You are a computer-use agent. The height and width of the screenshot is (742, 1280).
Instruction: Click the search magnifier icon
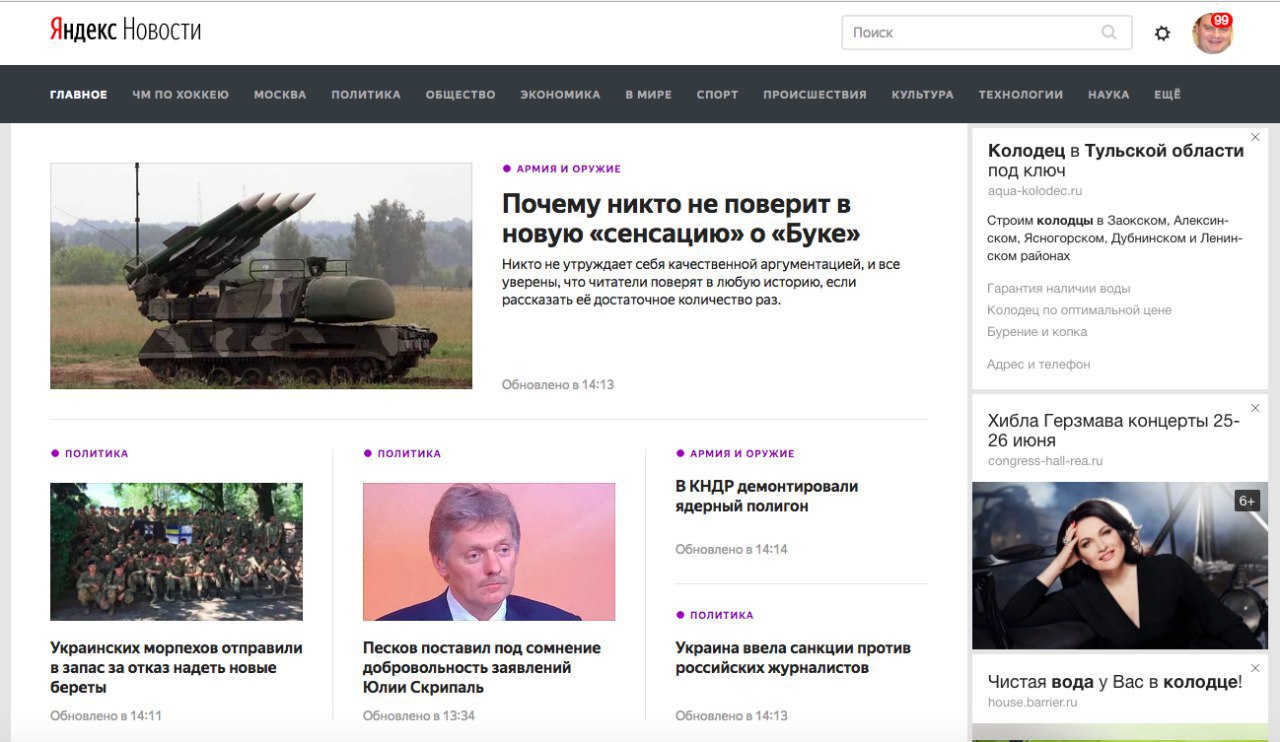click(1109, 32)
